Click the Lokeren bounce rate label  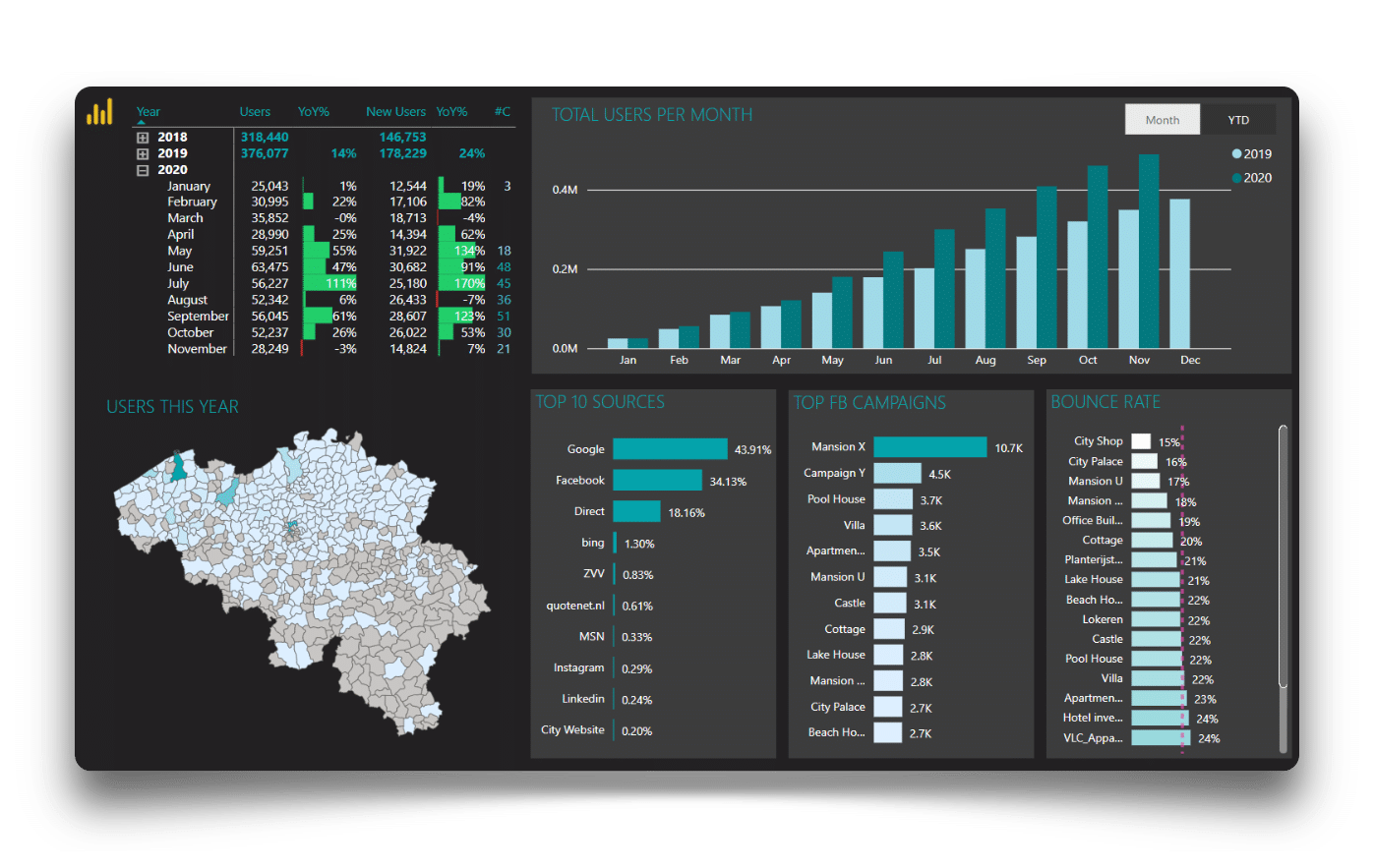[1103, 619]
